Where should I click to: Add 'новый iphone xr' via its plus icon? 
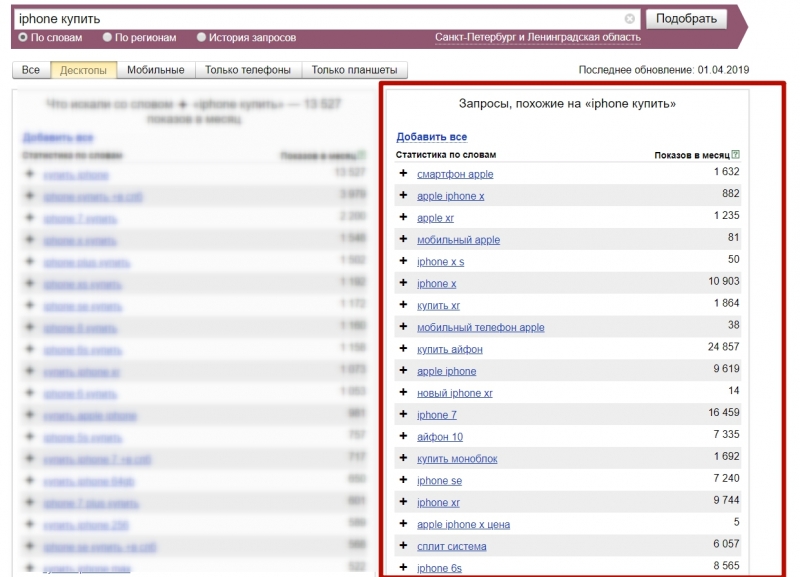click(404, 393)
